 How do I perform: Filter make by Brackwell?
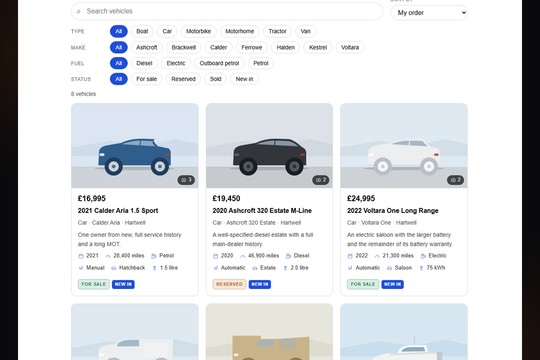point(184,48)
